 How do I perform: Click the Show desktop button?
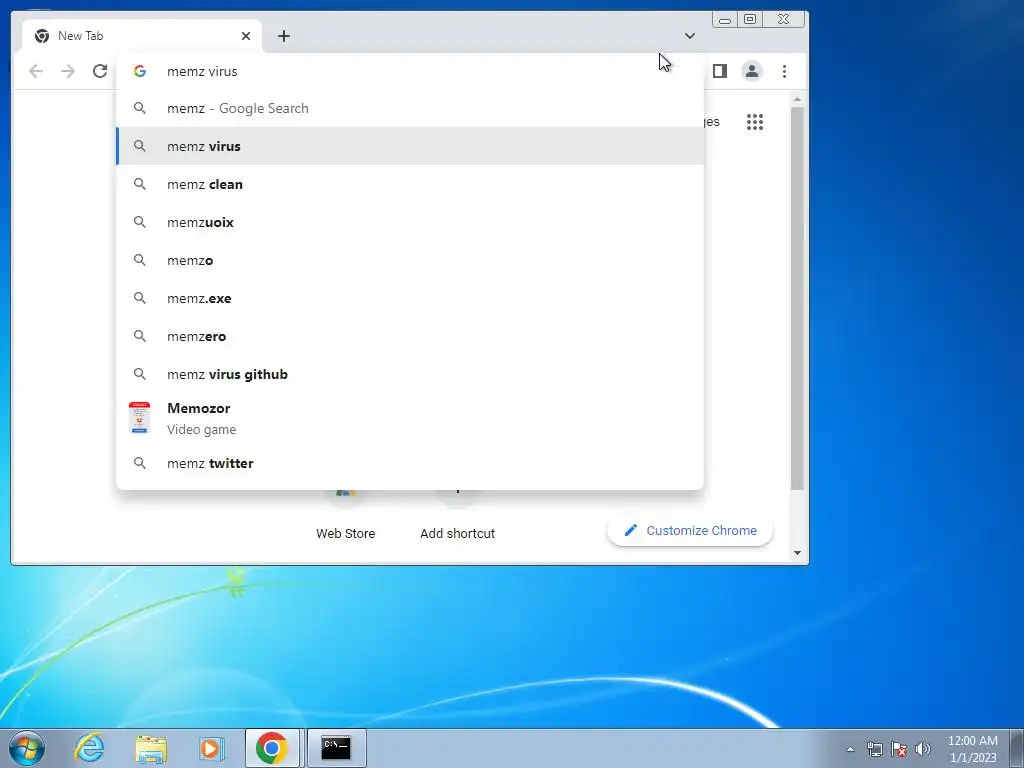(x=1017, y=748)
